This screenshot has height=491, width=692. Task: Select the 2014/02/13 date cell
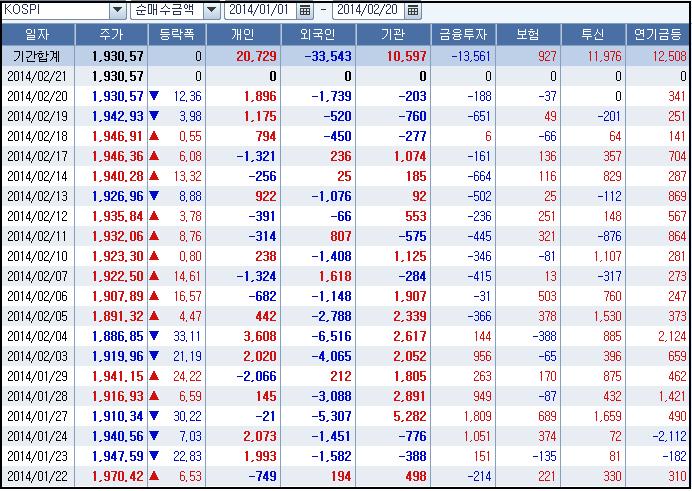pos(38,196)
